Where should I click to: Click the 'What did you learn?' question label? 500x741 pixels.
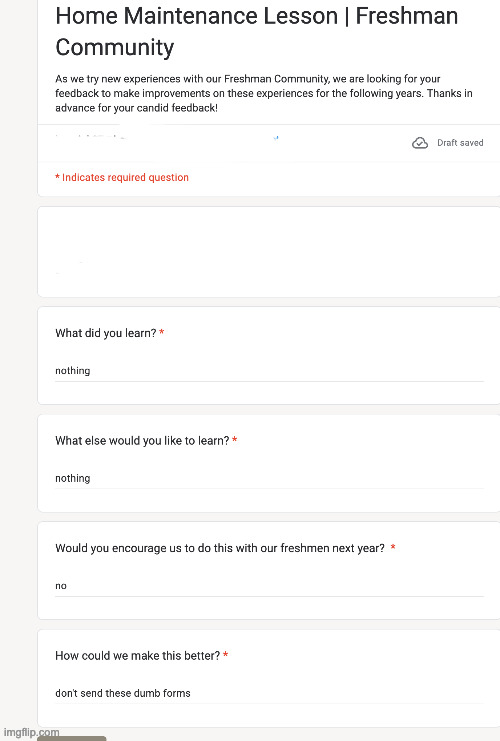point(105,333)
